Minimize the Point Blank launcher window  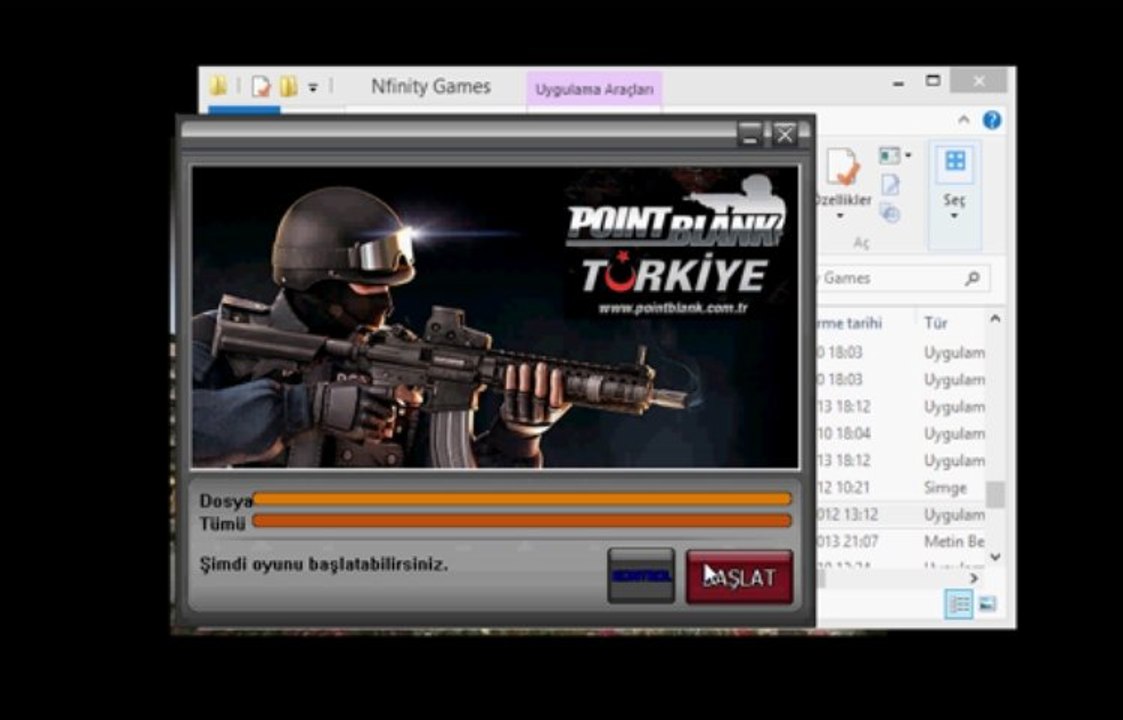coord(750,134)
